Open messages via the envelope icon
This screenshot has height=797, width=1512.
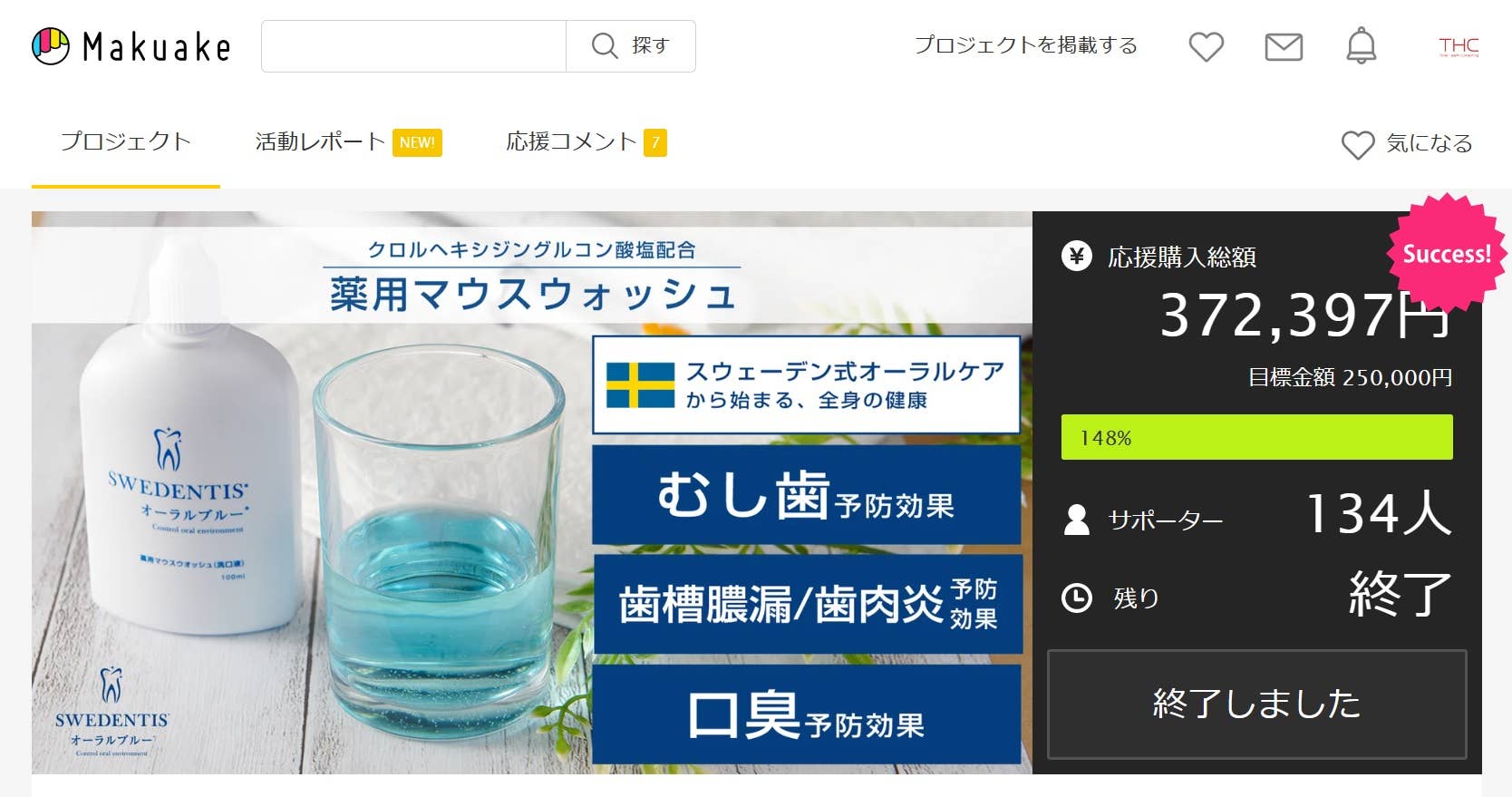pos(1284,46)
